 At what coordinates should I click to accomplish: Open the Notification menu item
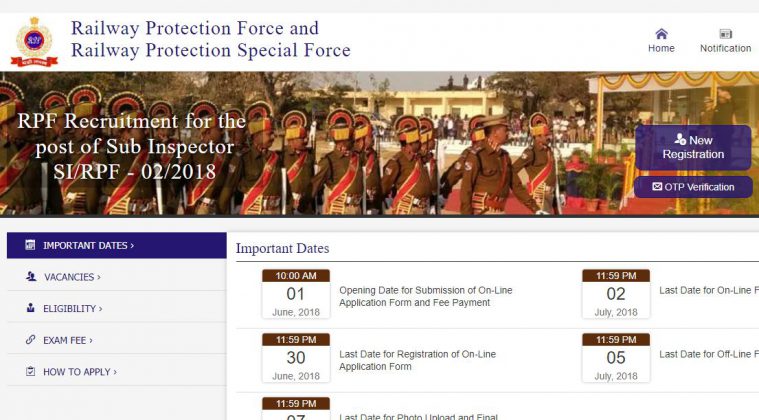[x=725, y=41]
